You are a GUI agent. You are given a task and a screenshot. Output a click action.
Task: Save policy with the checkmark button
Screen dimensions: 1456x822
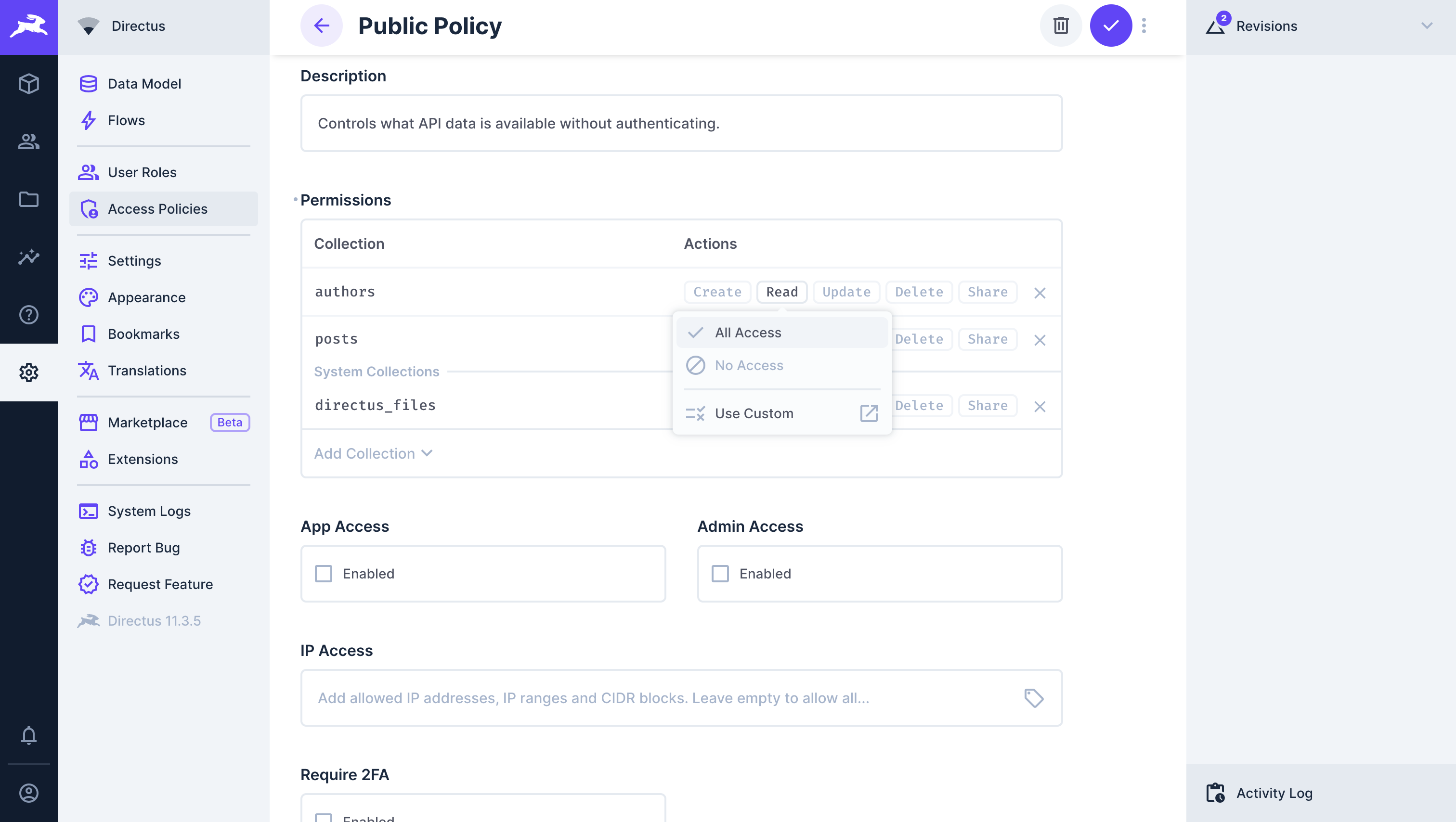pyautogui.click(x=1110, y=26)
